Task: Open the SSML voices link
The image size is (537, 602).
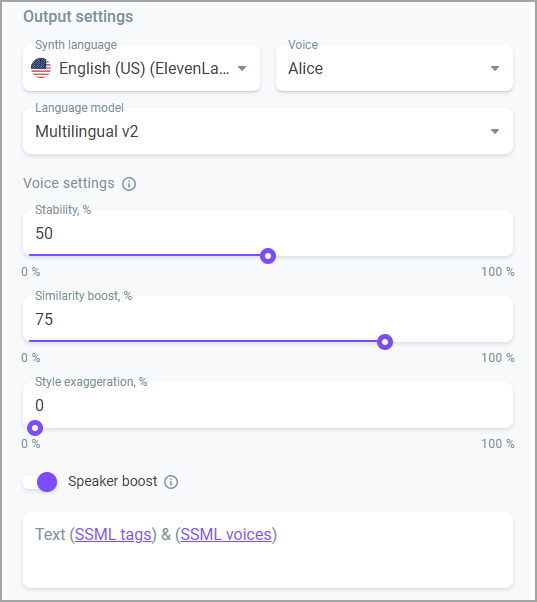Action: tap(226, 534)
